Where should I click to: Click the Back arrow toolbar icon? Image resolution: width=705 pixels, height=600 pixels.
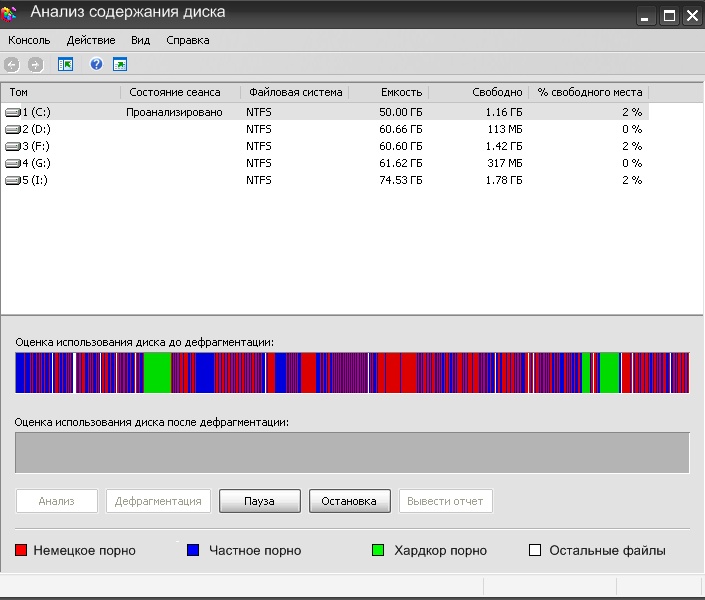12,65
